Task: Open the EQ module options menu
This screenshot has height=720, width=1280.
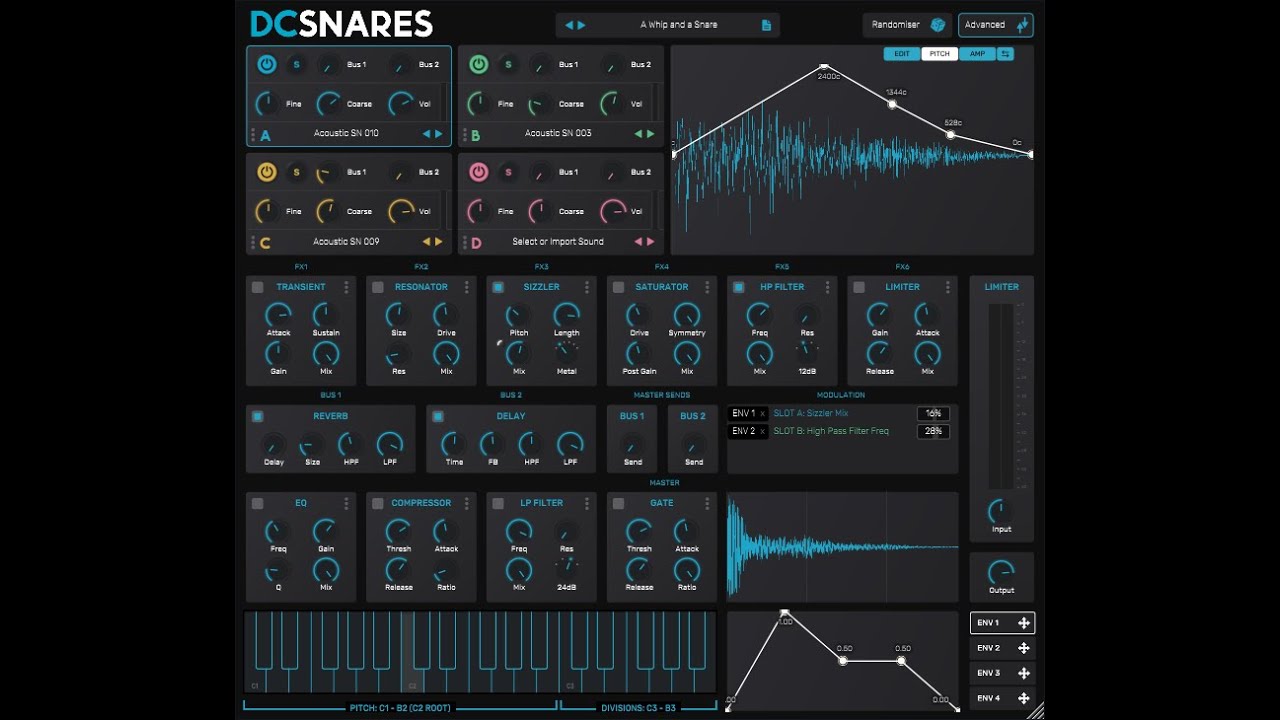Action: tap(347, 503)
